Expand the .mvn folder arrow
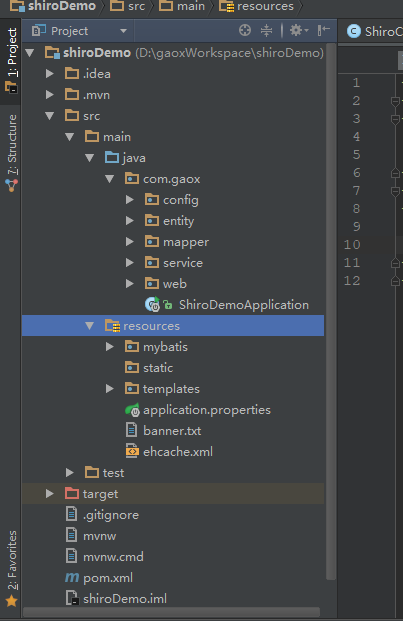The height and width of the screenshot is (621, 403). [x=49, y=95]
